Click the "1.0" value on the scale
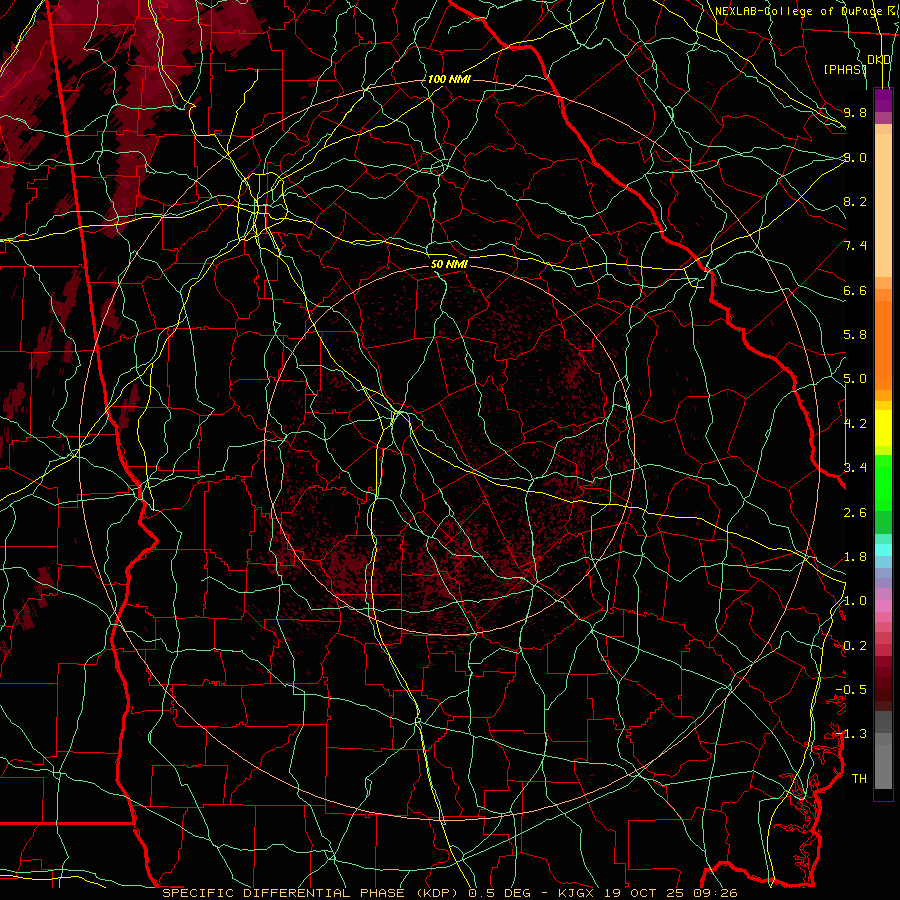The height and width of the screenshot is (900, 900). point(855,601)
